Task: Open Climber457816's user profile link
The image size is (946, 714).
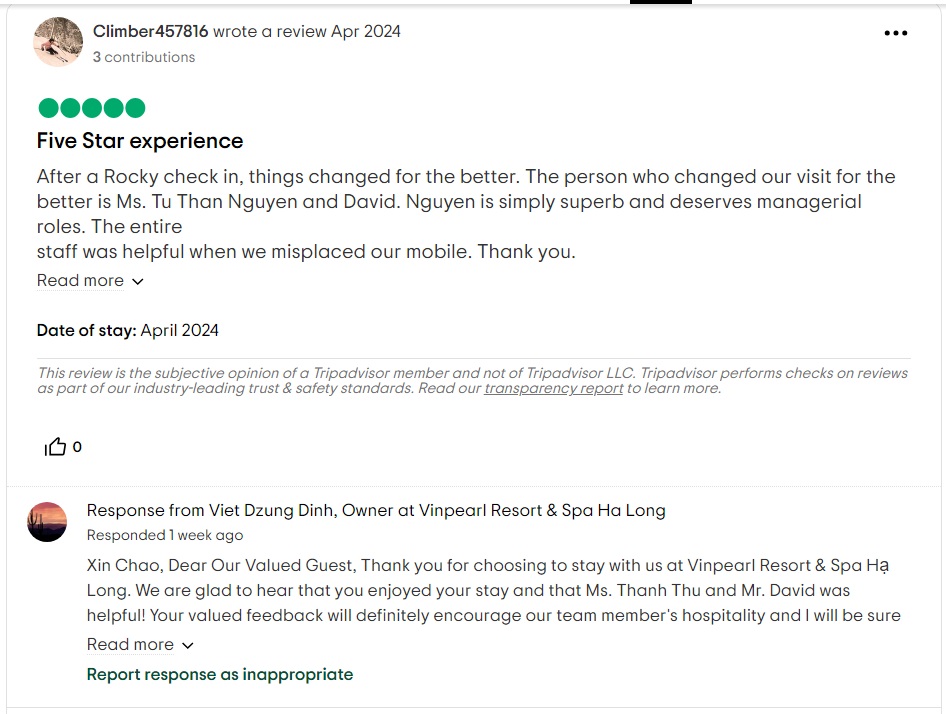Action: coord(150,31)
